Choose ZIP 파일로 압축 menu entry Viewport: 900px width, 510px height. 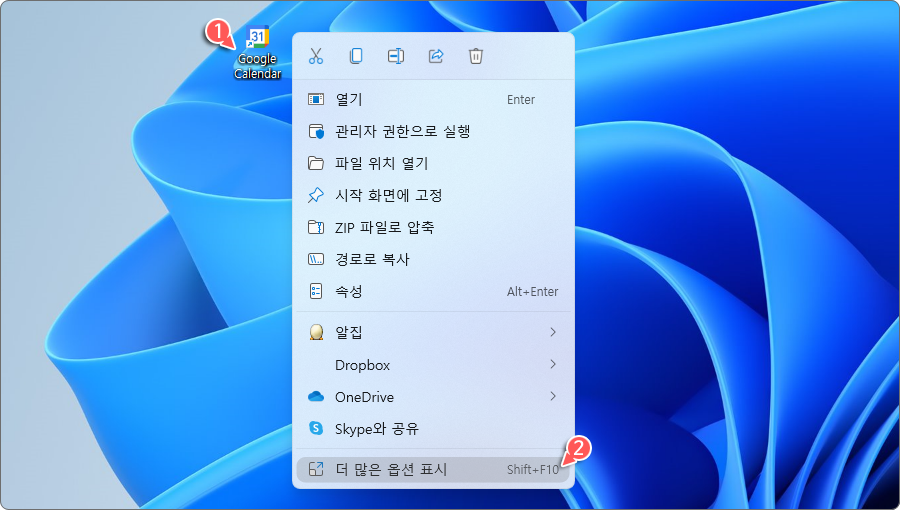tap(433, 227)
